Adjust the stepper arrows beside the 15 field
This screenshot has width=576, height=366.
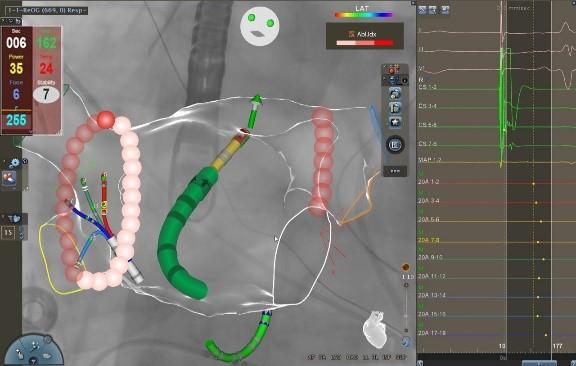[21, 233]
